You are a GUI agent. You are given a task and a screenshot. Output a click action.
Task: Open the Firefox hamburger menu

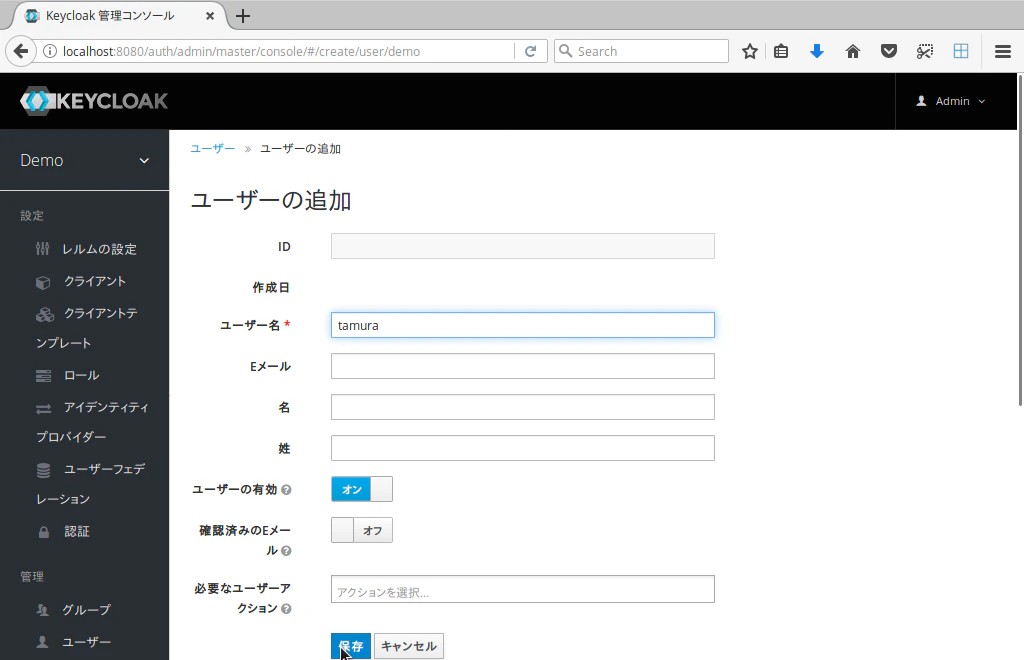pos(1003,51)
